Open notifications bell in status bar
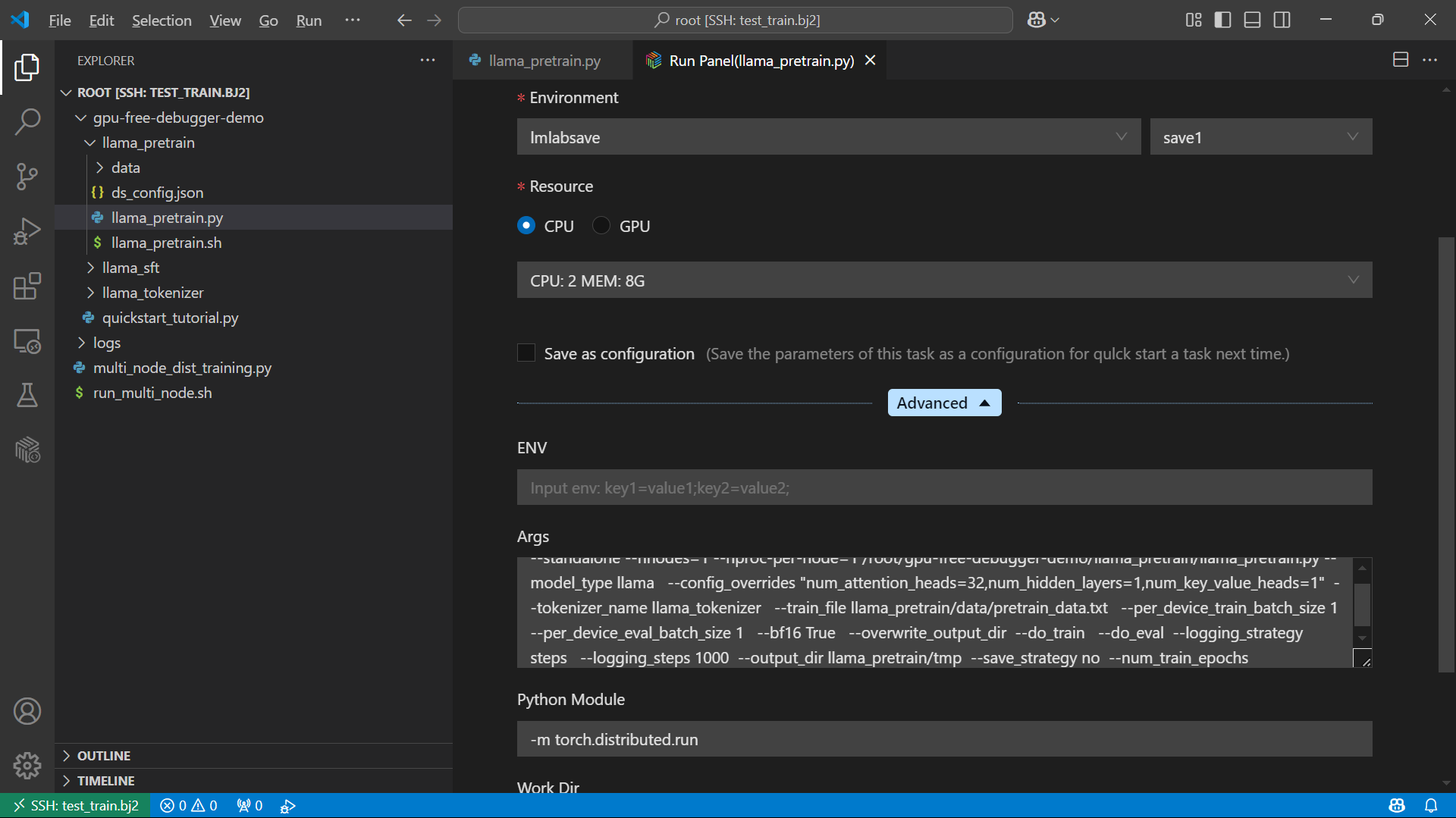1456x818 pixels. 1430,805
